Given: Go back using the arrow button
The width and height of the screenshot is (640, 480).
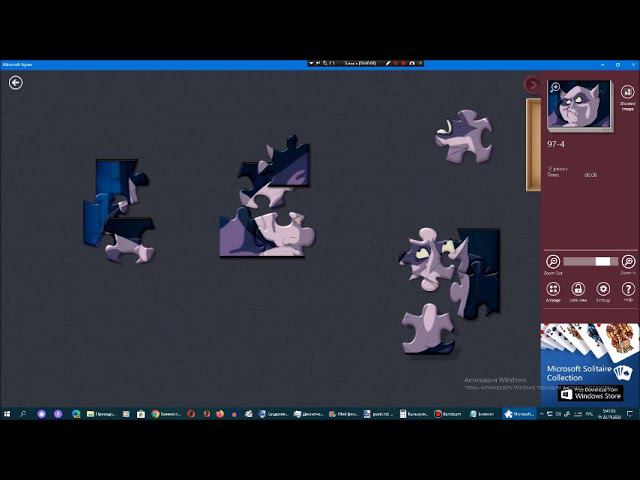Looking at the screenshot, I should coord(16,83).
